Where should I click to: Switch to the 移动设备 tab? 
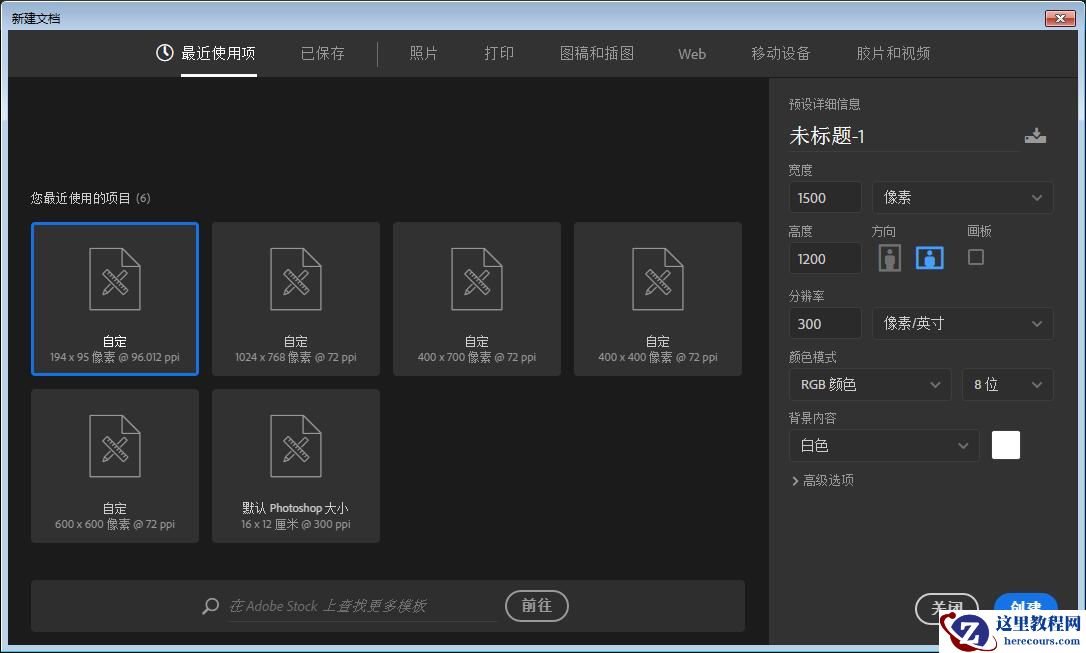tap(780, 53)
